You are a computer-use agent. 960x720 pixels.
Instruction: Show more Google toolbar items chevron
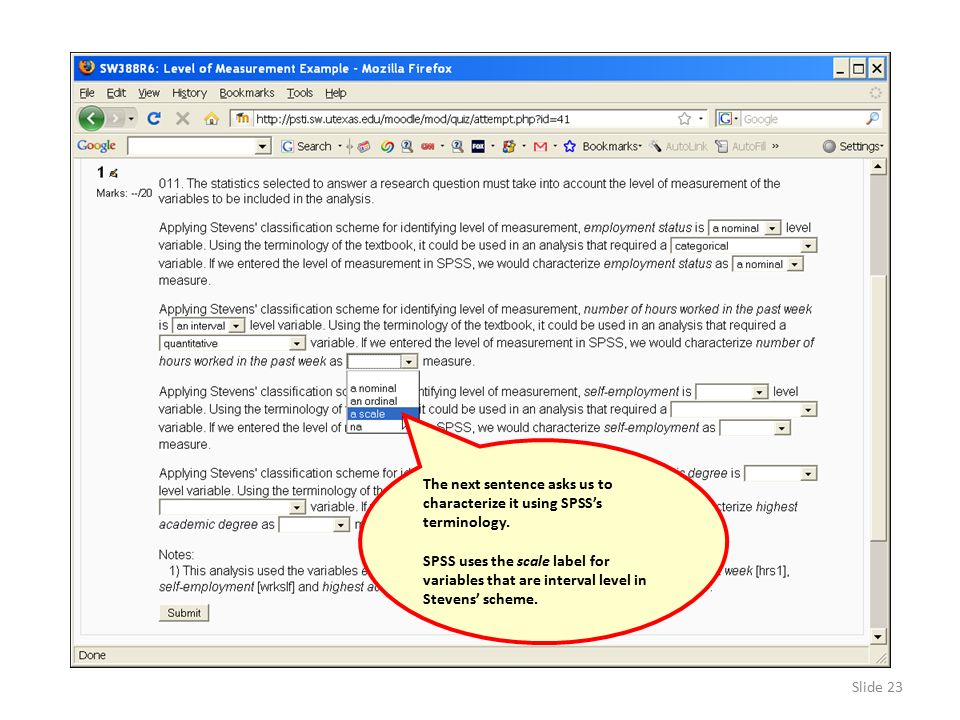click(x=776, y=146)
